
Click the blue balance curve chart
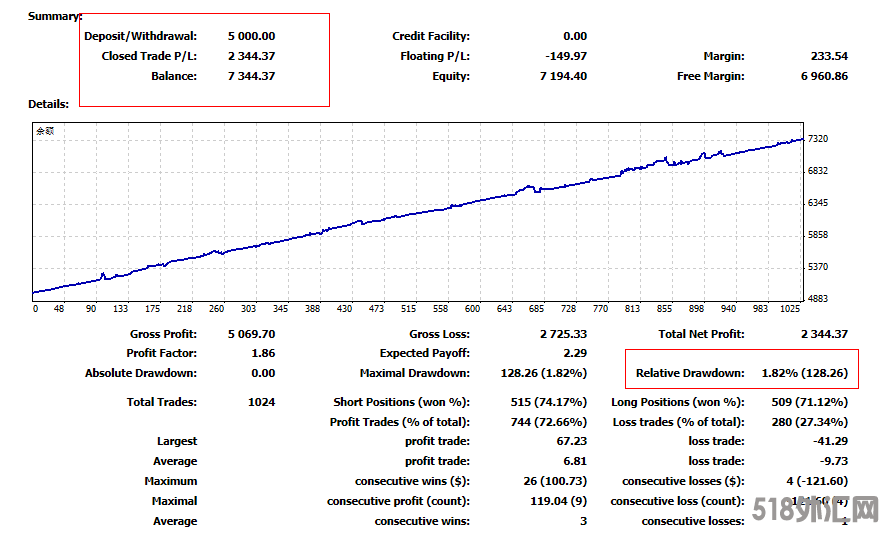pyautogui.click(x=418, y=212)
